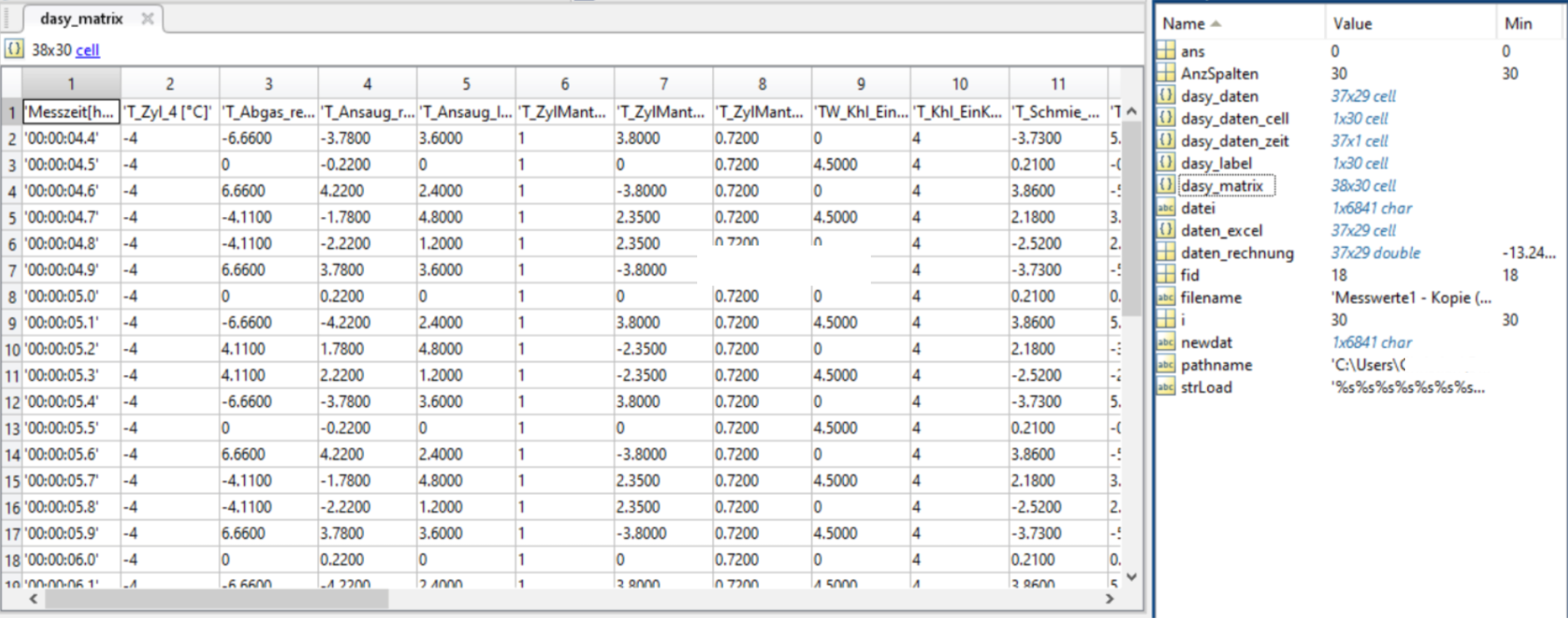Click the Min column header in workspace
Screen dimensions: 1568x623
tap(1517, 23)
